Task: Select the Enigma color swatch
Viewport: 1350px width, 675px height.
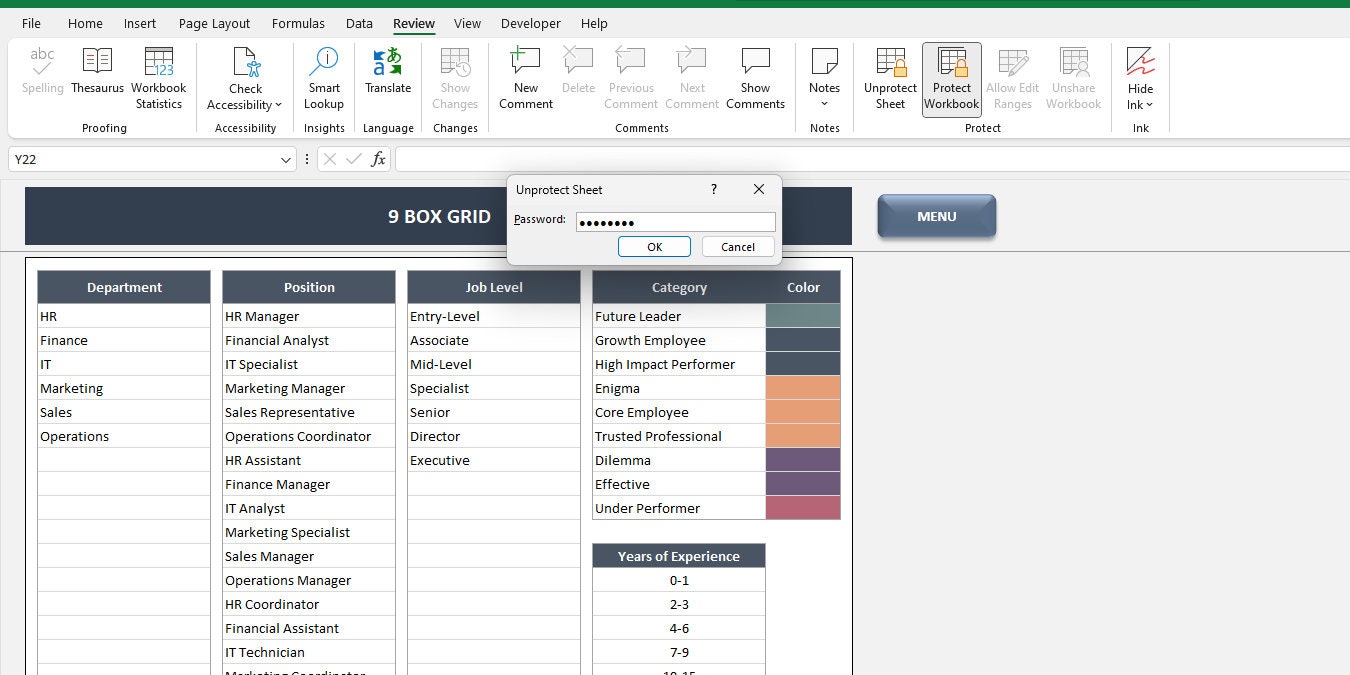Action: click(x=803, y=388)
